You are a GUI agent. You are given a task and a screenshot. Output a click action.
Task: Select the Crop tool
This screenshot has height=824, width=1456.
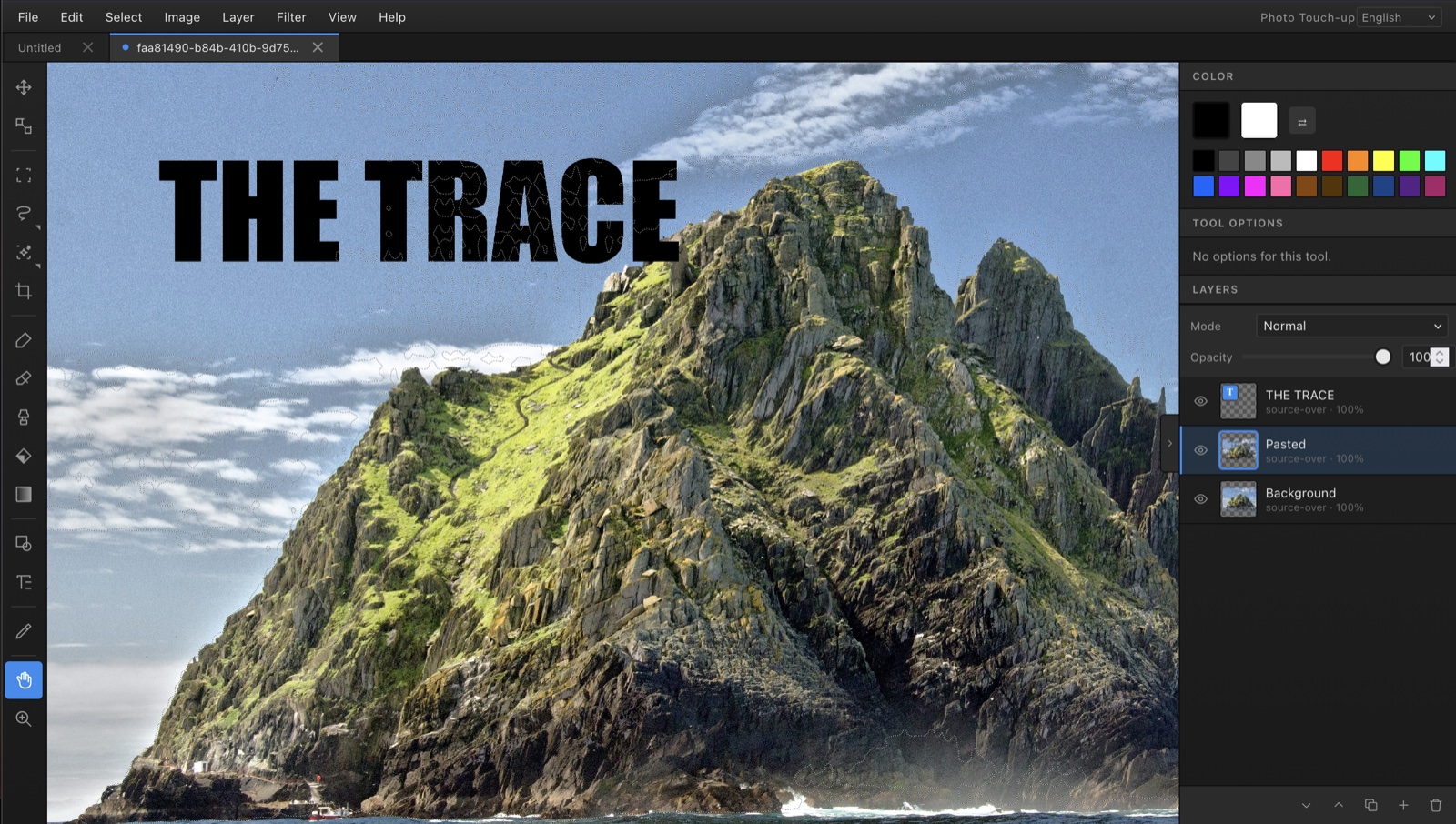pyautogui.click(x=24, y=291)
